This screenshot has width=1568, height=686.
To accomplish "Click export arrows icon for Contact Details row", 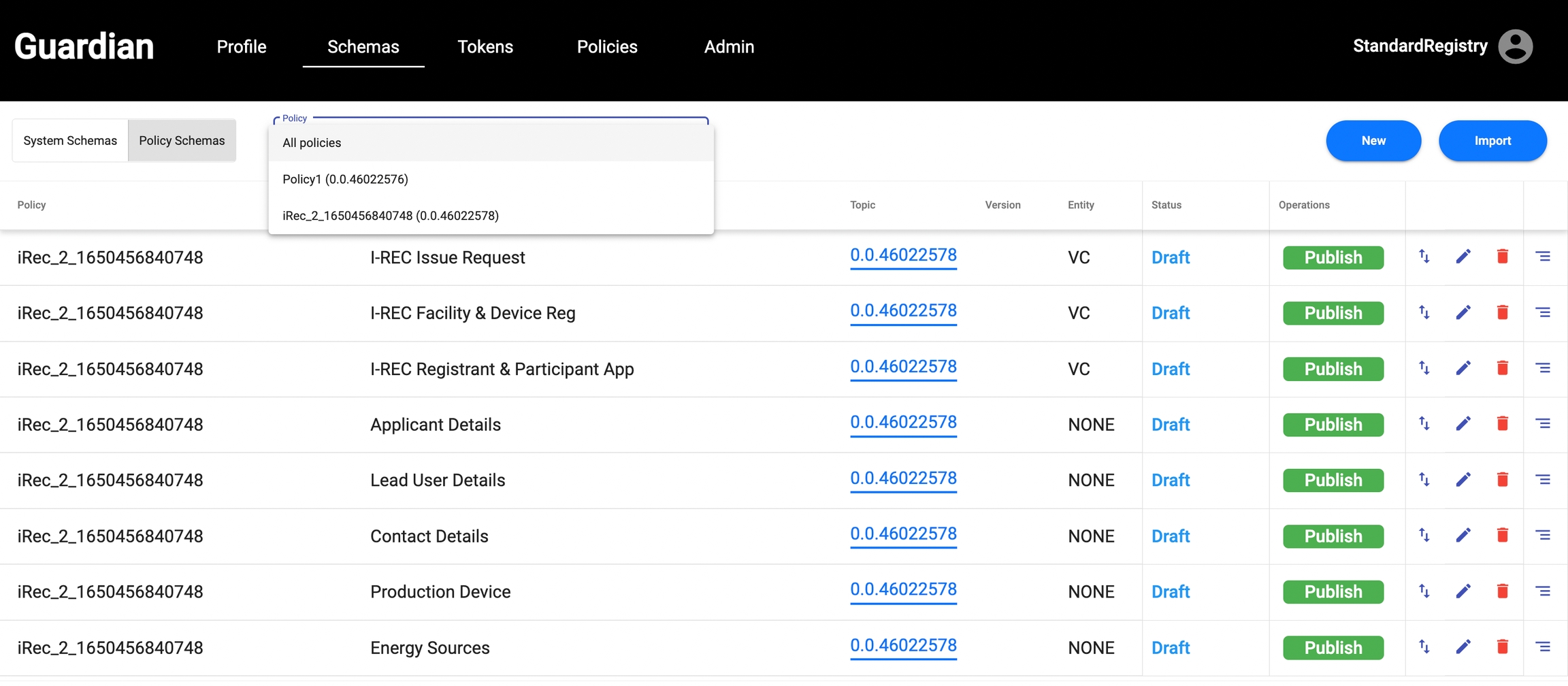I will click(1424, 536).
